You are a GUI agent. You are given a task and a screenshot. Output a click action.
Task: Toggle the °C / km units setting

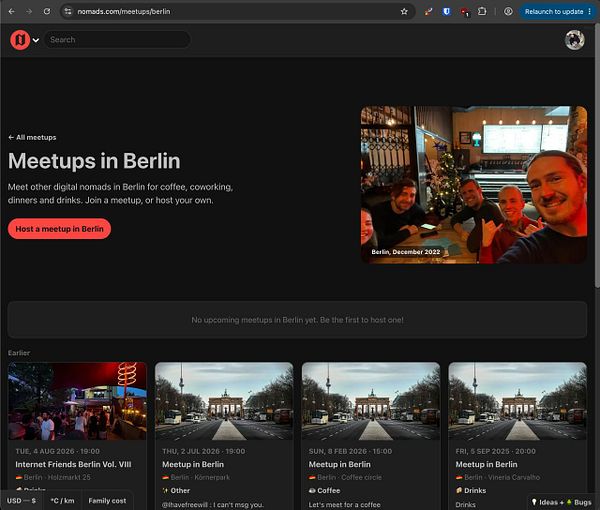pyautogui.click(x=63, y=500)
